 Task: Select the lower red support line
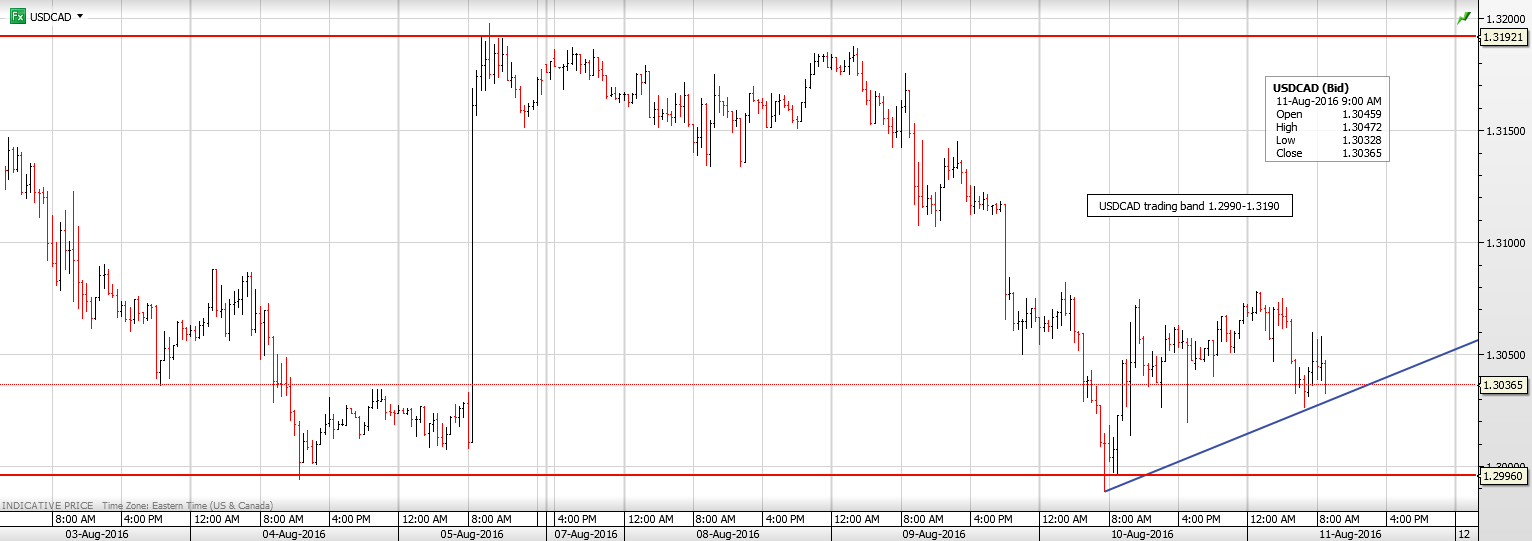tap(740, 475)
